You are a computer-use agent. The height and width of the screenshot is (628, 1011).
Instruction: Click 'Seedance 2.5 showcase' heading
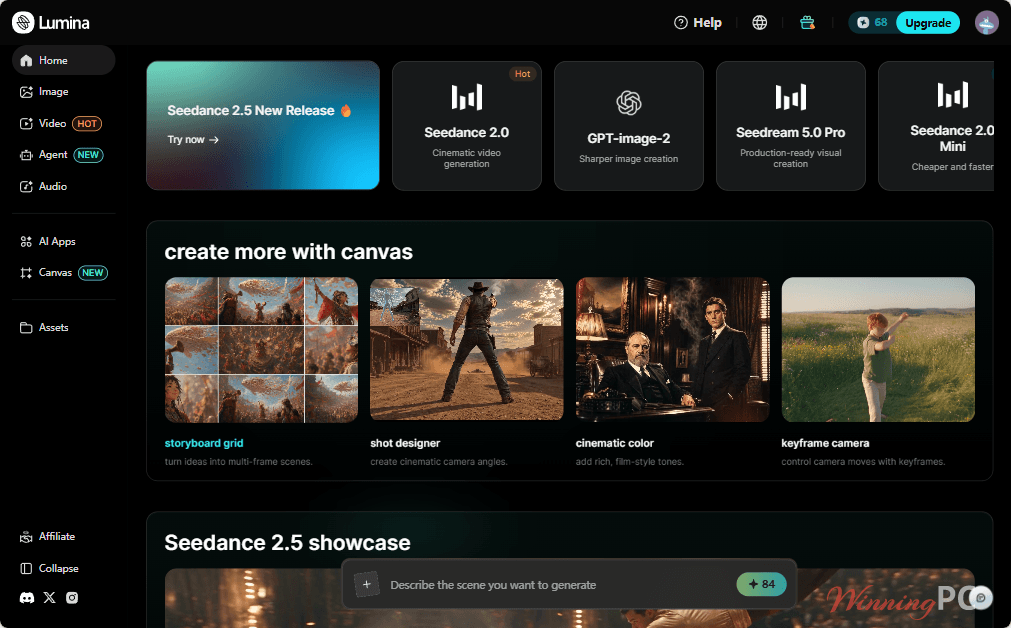coord(287,543)
